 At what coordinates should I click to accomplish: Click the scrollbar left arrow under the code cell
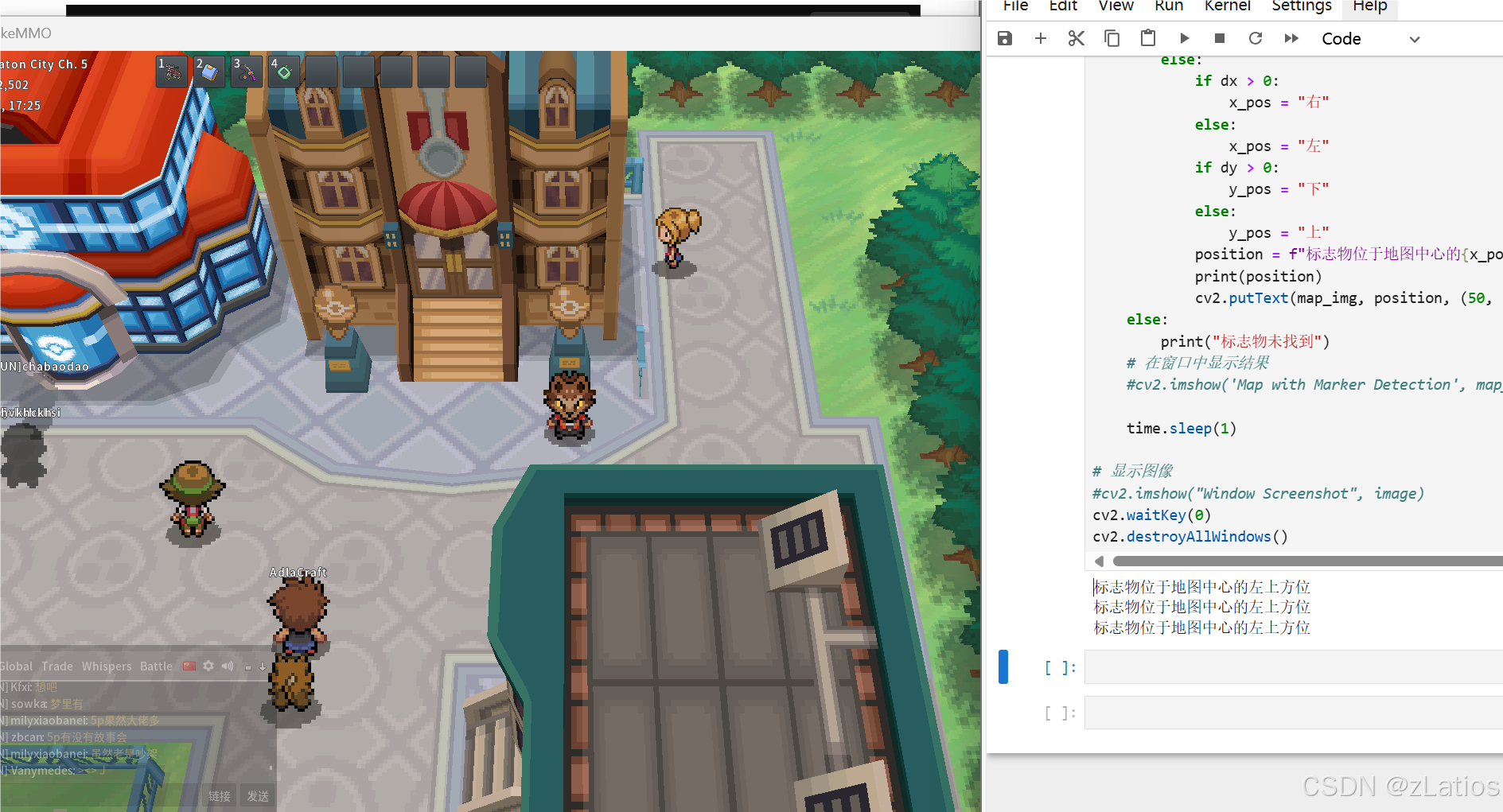click(1099, 561)
